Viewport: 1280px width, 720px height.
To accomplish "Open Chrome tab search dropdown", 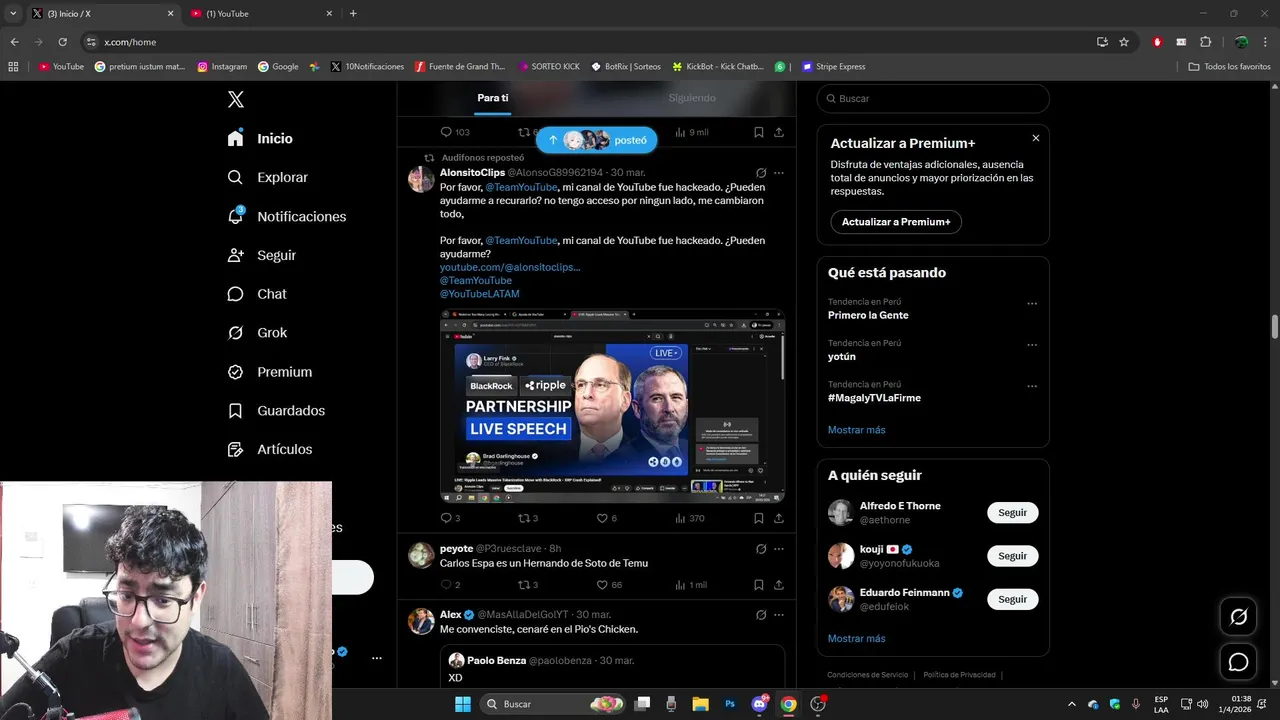I will pyautogui.click(x=13, y=14).
